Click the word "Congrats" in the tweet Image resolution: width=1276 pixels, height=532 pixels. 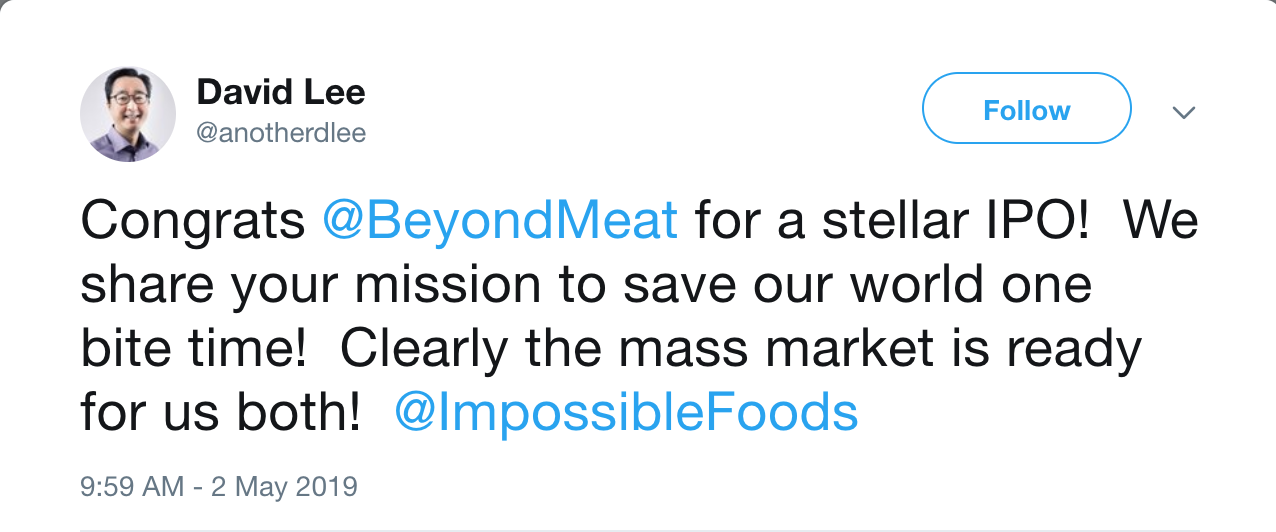[x=193, y=221]
